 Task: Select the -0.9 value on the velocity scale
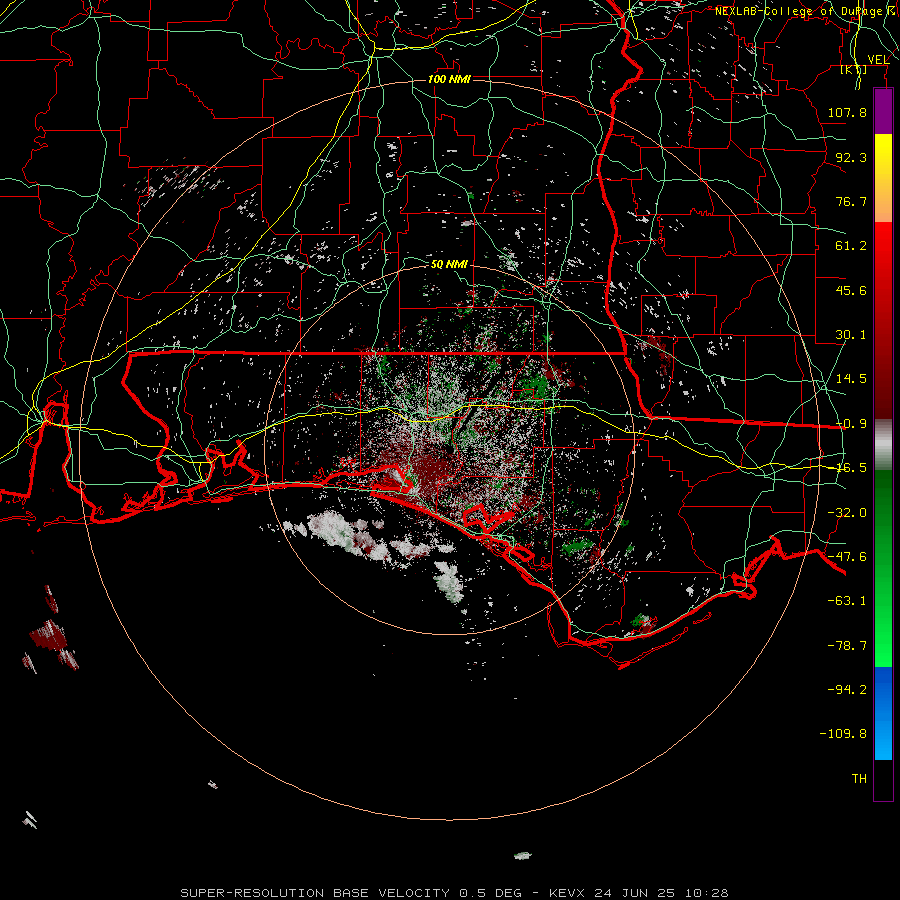point(851,424)
